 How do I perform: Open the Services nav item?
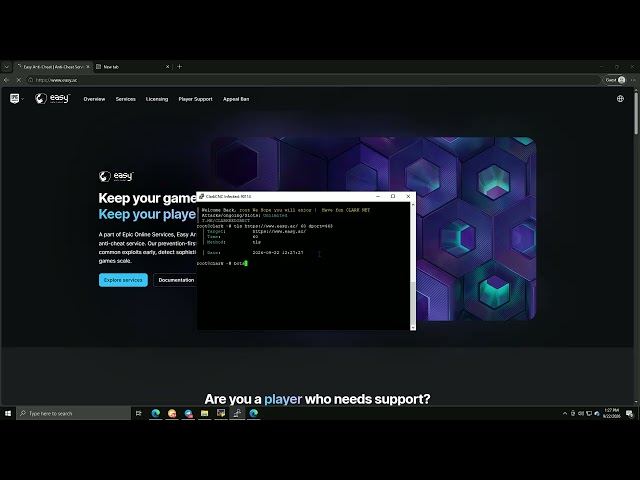coord(125,99)
